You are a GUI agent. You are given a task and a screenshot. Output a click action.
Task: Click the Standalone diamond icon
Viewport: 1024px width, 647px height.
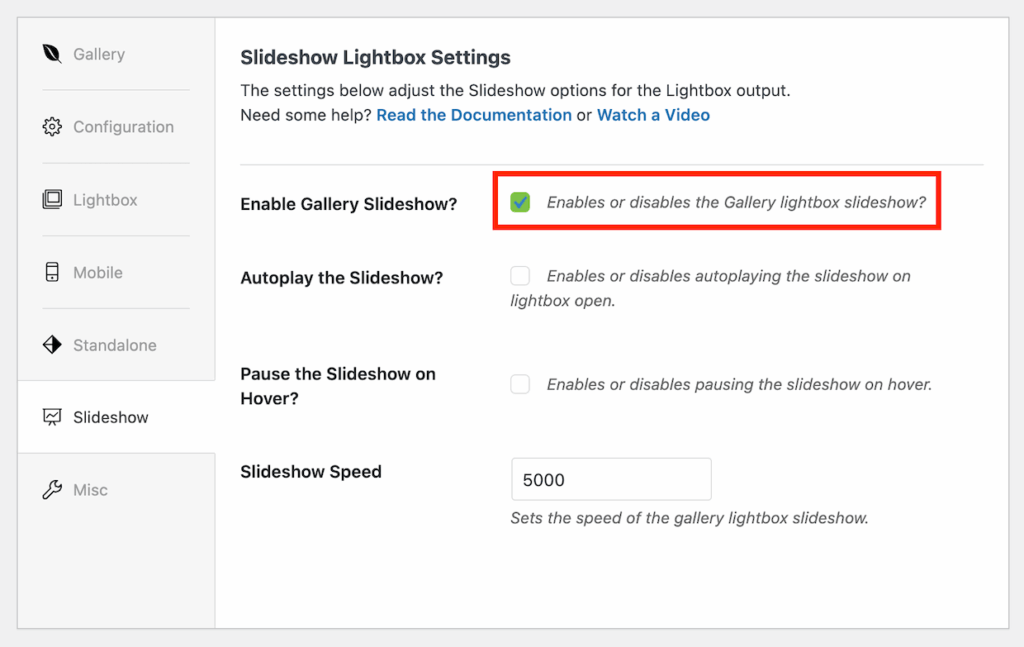[52, 345]
